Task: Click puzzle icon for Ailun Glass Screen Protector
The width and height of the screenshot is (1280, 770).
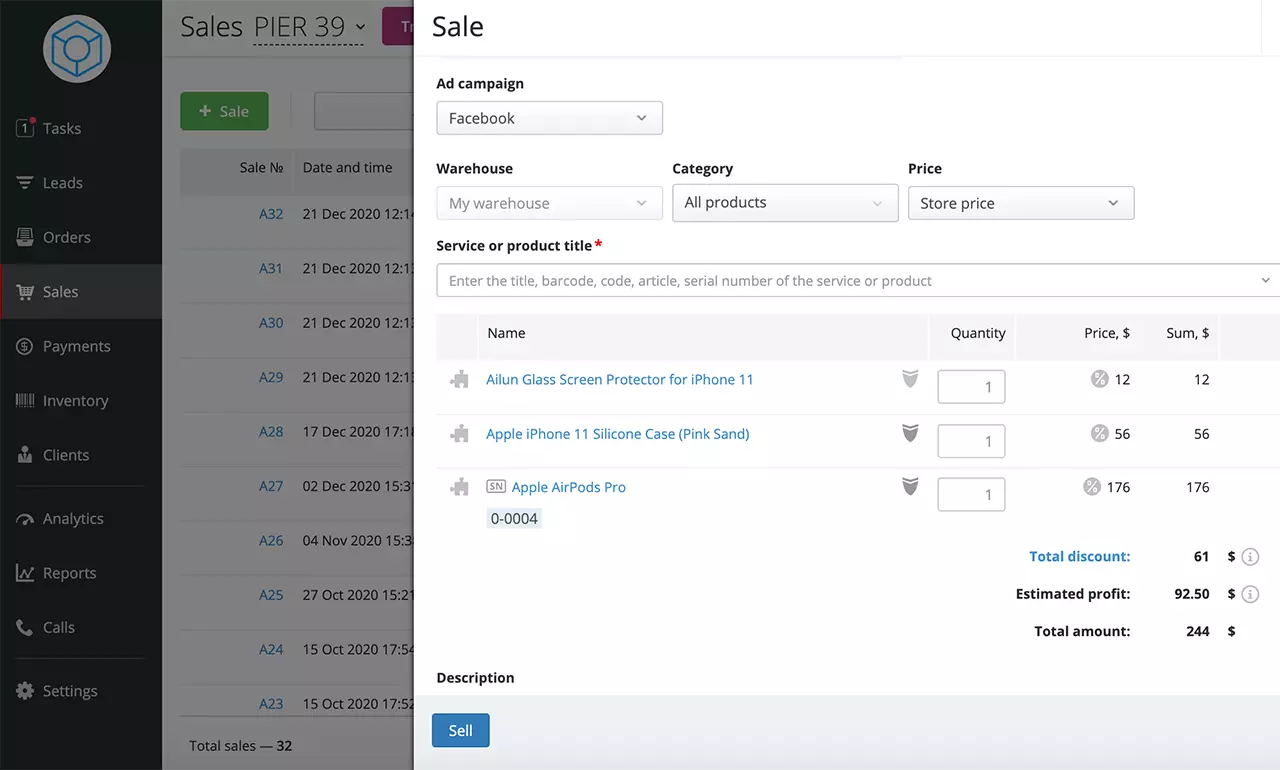Action: click(460, 380)
